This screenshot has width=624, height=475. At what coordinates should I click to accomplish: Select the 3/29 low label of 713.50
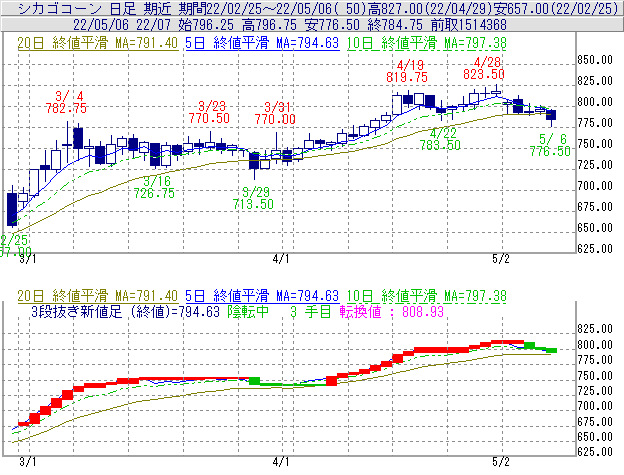(252, 204)
